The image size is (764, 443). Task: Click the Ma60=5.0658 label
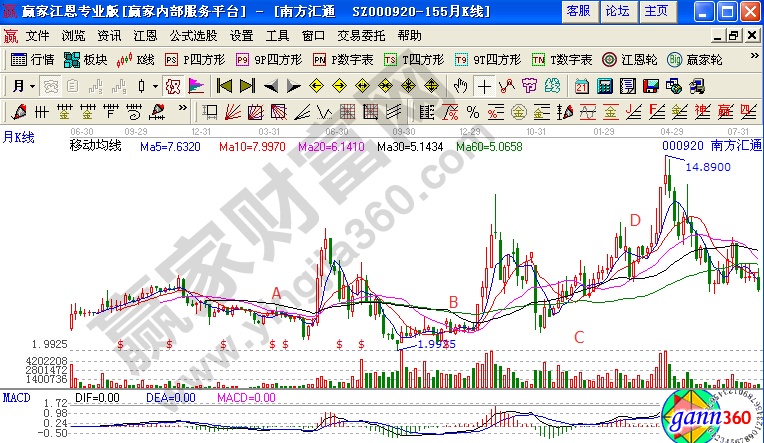point(489,147)
